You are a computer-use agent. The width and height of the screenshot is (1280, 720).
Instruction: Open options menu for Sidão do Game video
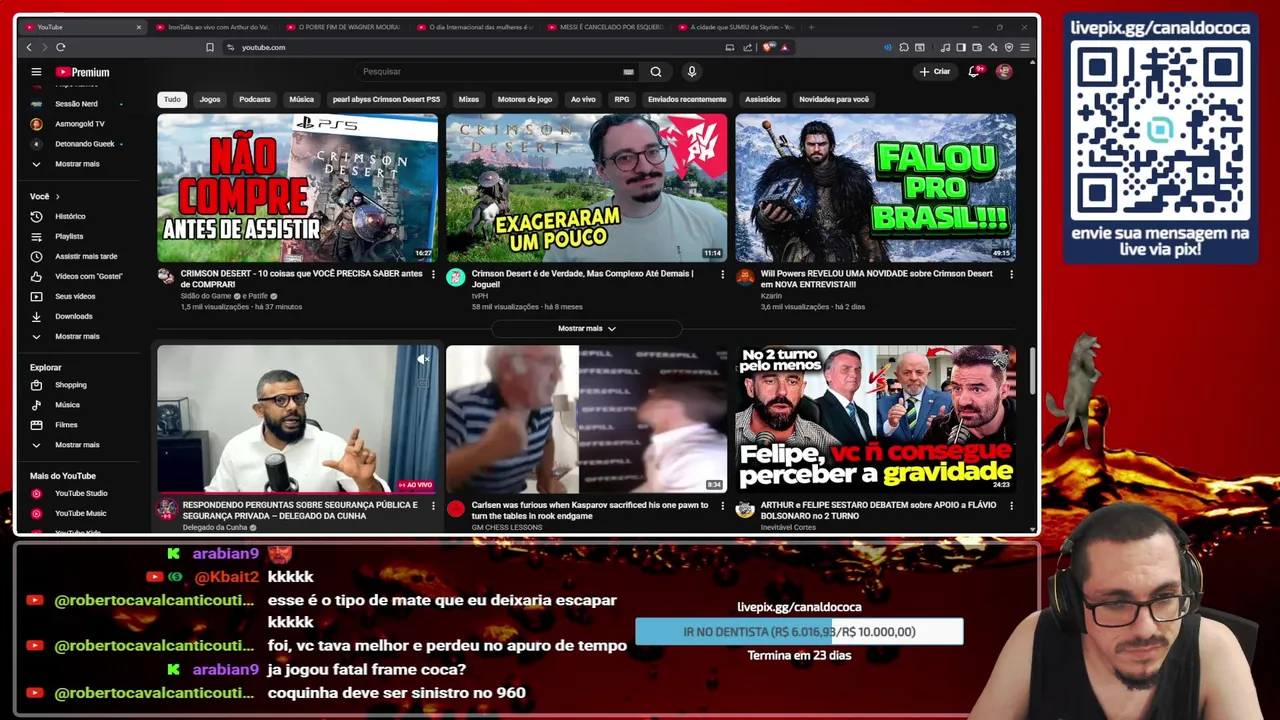pos(433,274)
